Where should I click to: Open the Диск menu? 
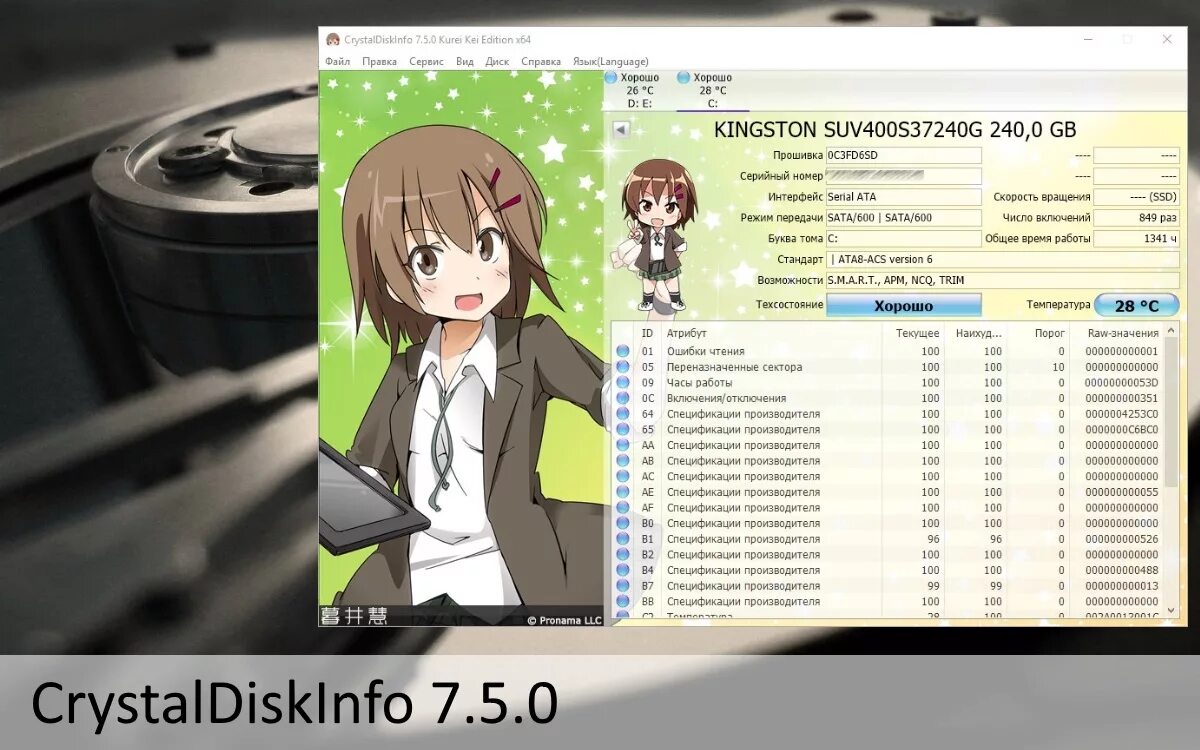tap(497, 61)
